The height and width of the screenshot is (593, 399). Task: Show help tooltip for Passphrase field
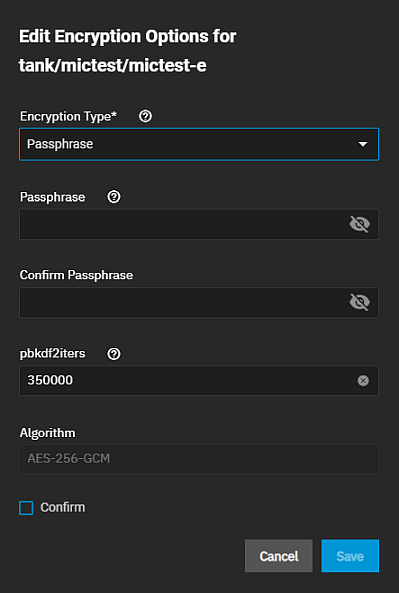tap(114, 197)
